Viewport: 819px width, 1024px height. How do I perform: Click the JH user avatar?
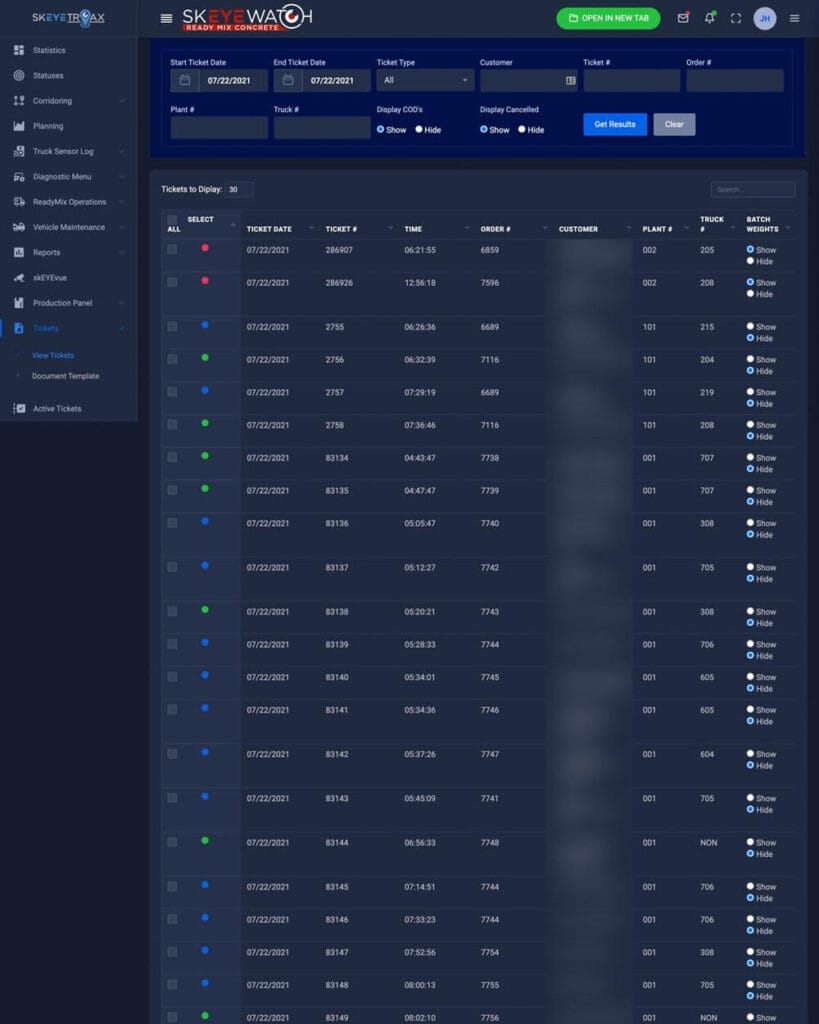click(765, 18)
